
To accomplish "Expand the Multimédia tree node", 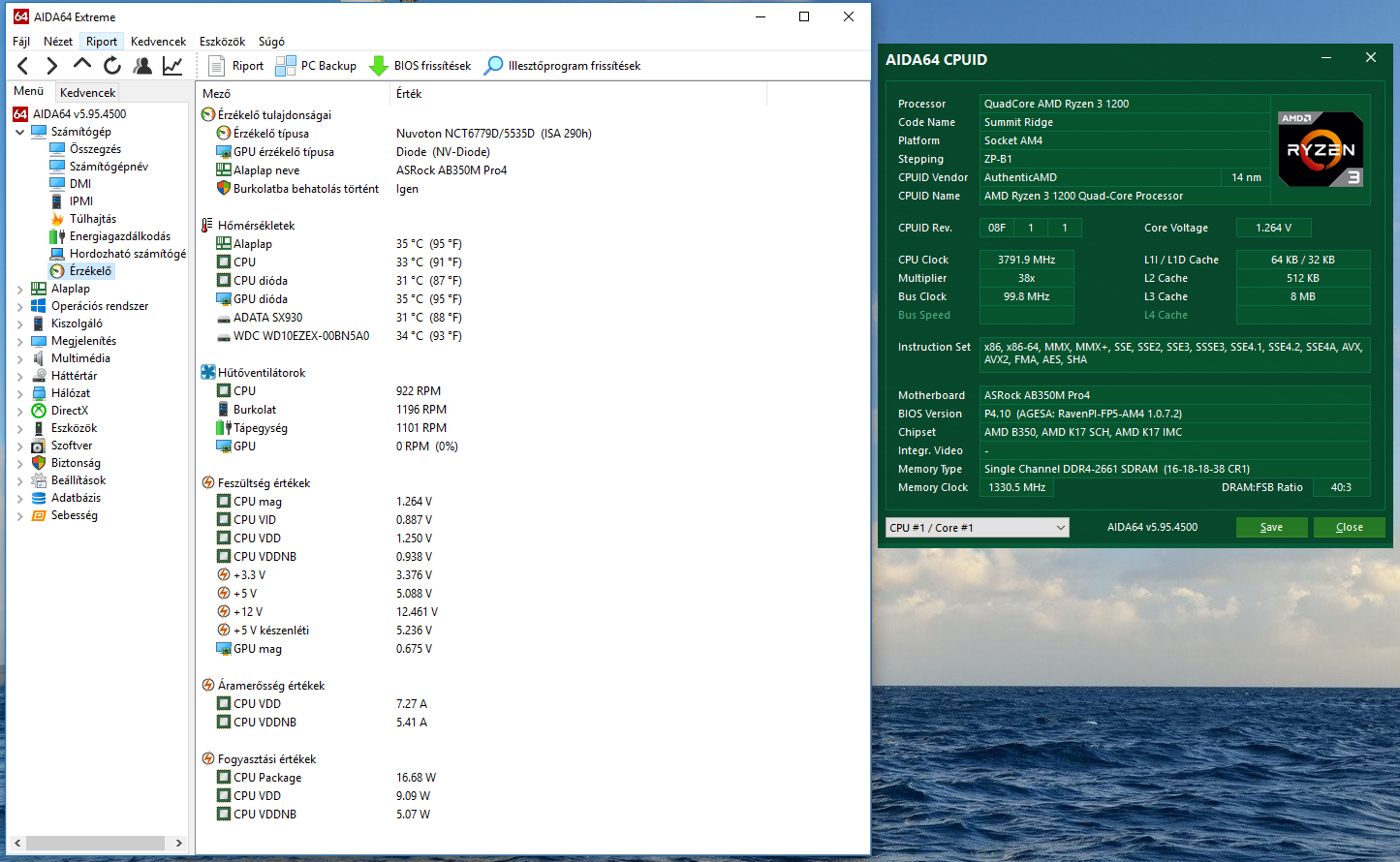I will coord(19,358).
